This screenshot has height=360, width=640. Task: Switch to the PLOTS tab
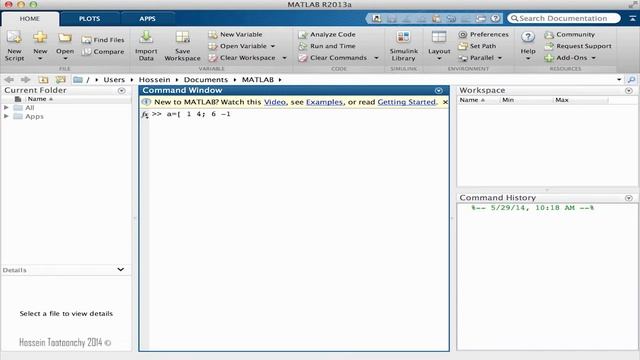tap(89, 19)
